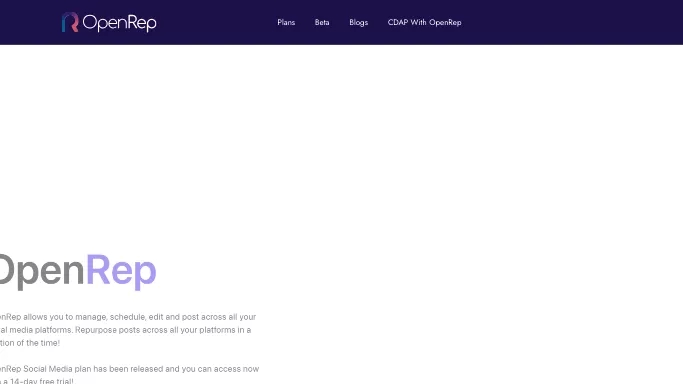Go to the Beta page
The width and height of the screenshot is (683, 384).
tap(322, 22)
